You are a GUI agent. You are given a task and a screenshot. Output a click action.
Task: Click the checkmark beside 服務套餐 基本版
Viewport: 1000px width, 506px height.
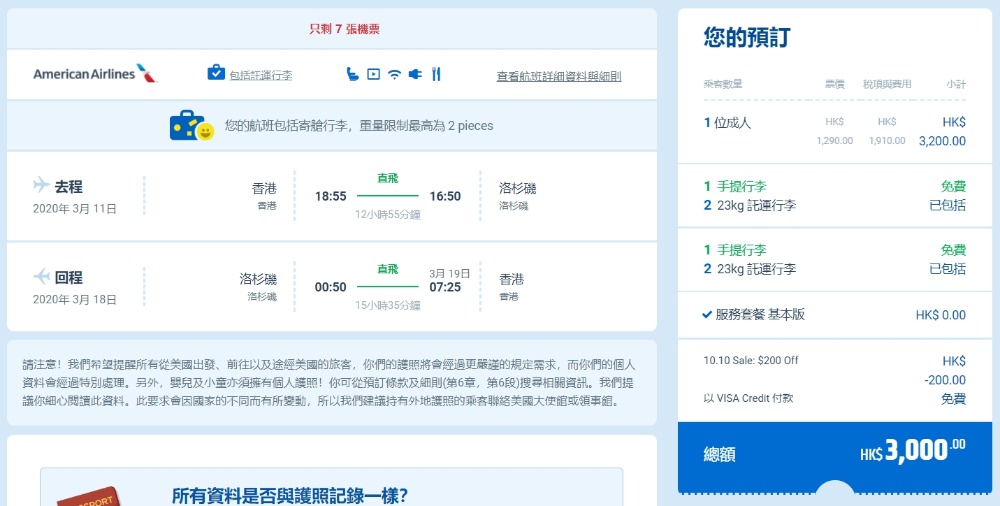click(707, 314)
